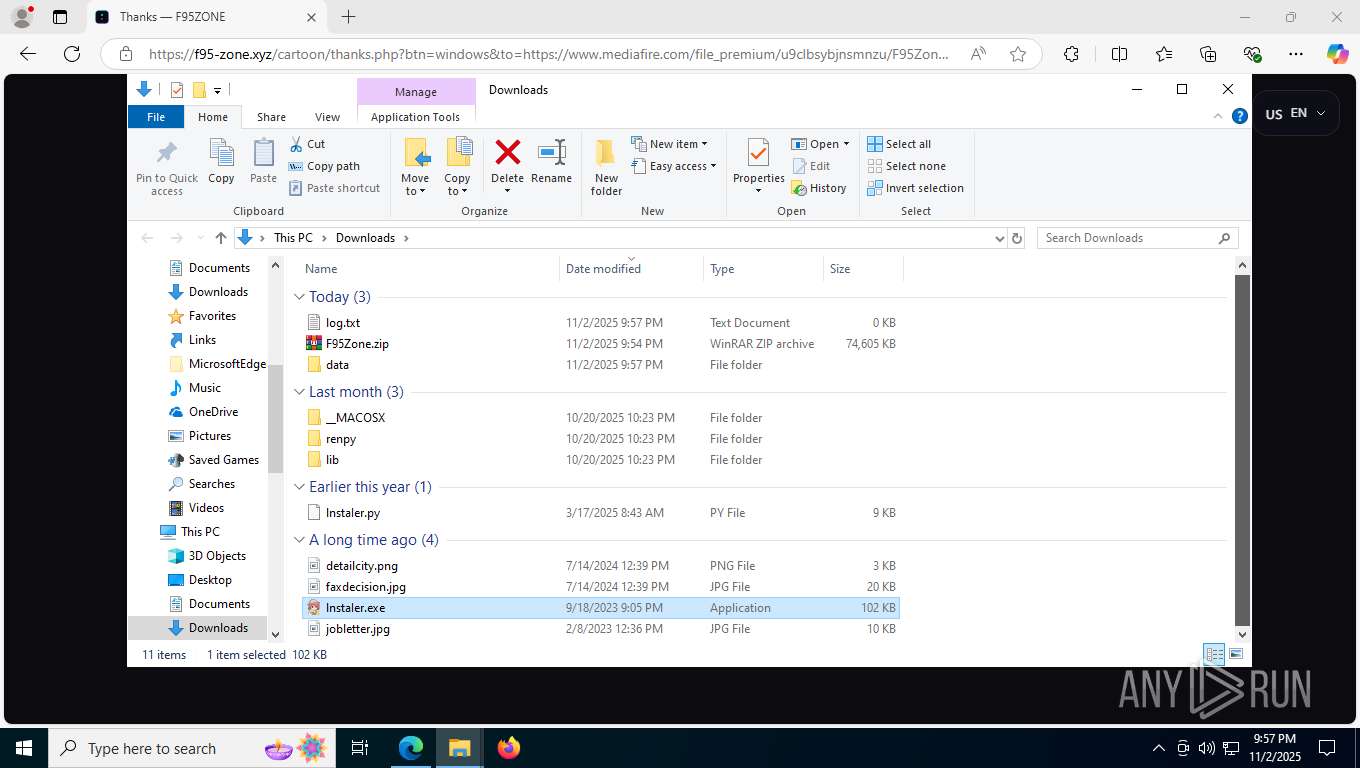The width and height of the screenshot is (1360, 768).
Task: Open the Open button dropdown arrow
Action: [x=846, y=144]
